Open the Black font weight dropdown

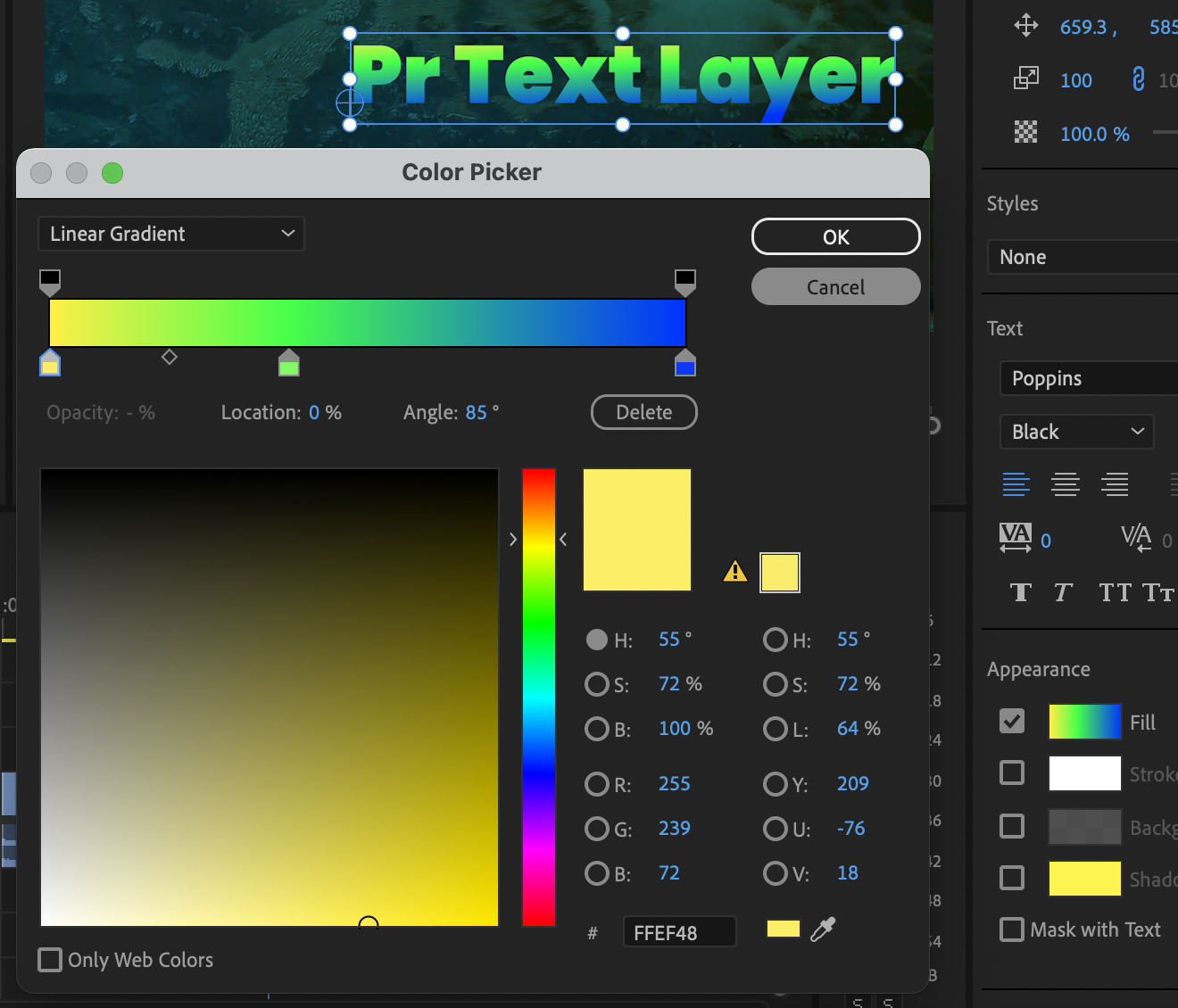(x=1076, y=432)
